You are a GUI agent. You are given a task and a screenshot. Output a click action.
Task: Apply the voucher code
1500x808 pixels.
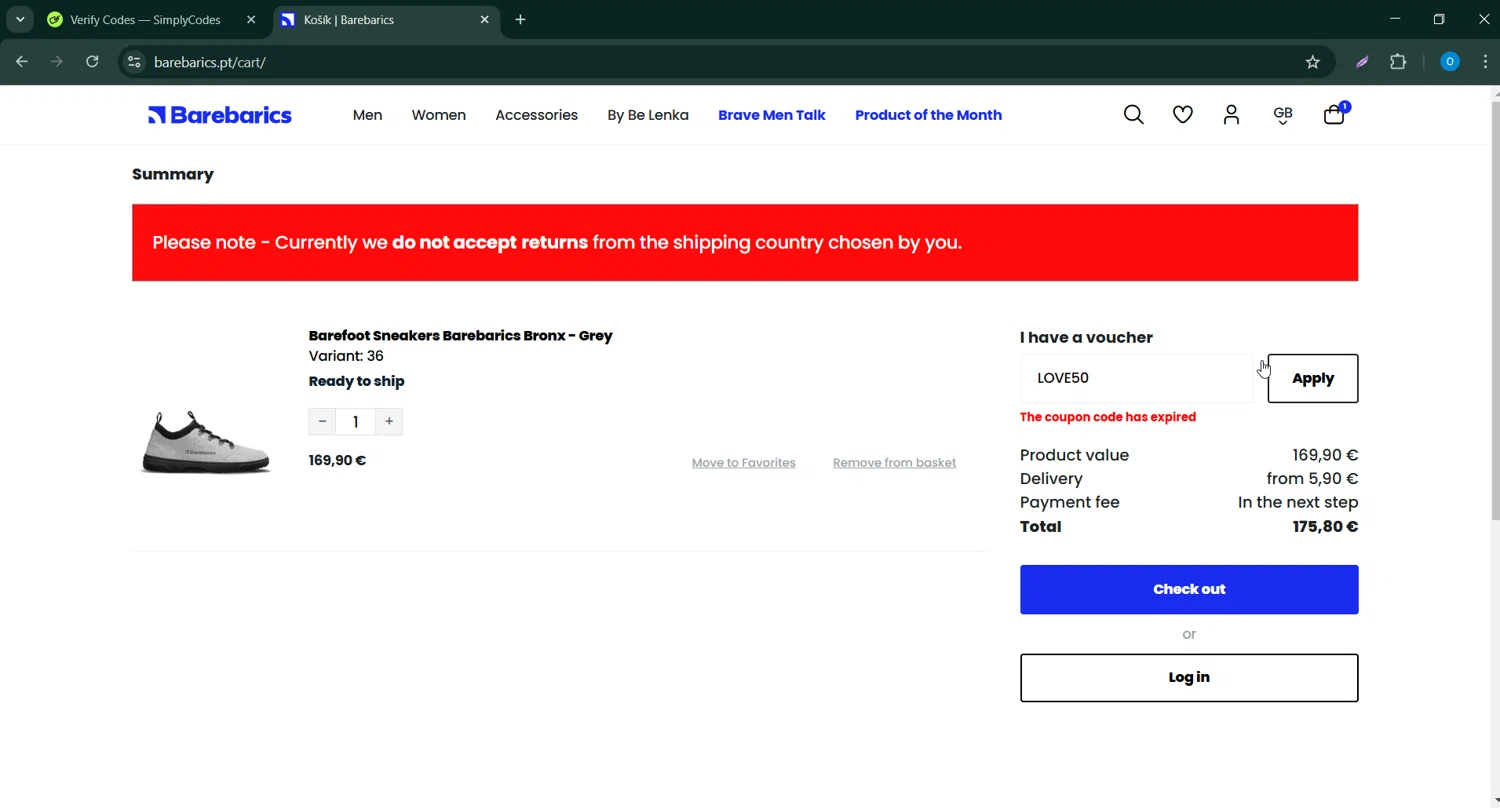(x=1313, y=378)
